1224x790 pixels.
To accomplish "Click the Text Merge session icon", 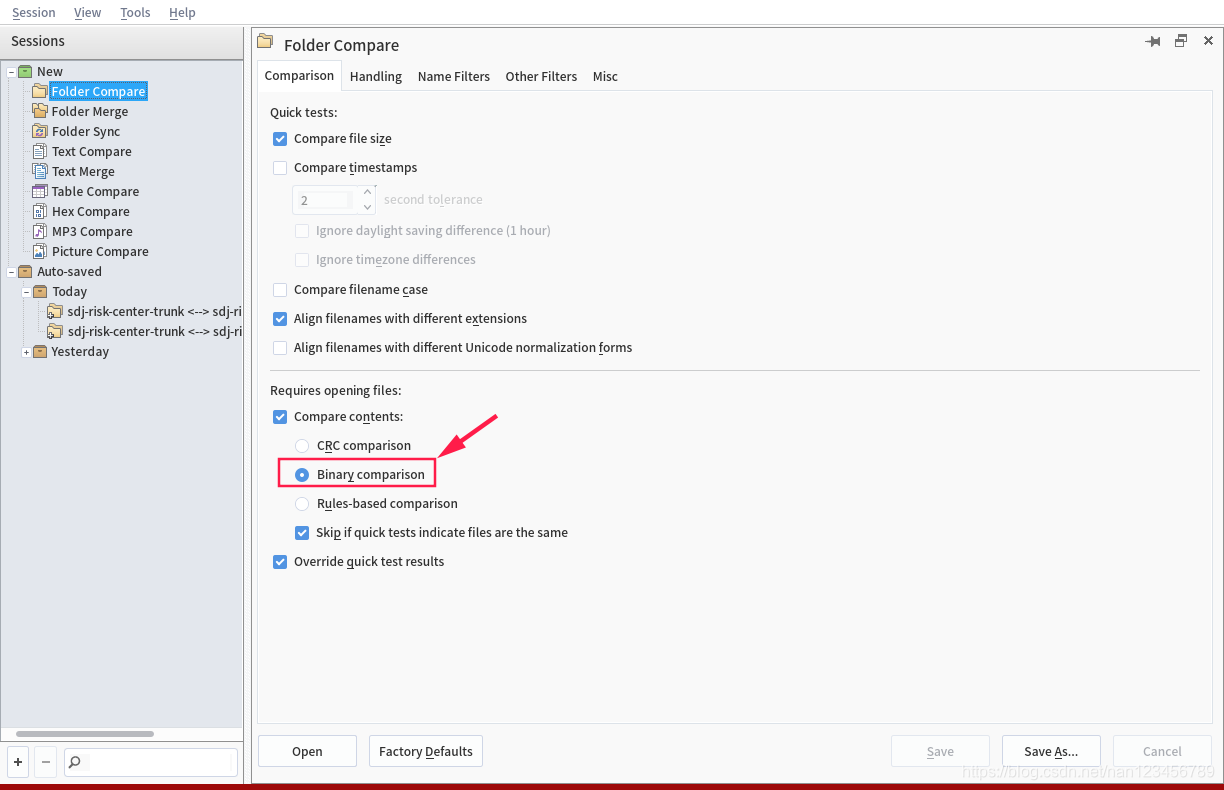I will (39, 171).
